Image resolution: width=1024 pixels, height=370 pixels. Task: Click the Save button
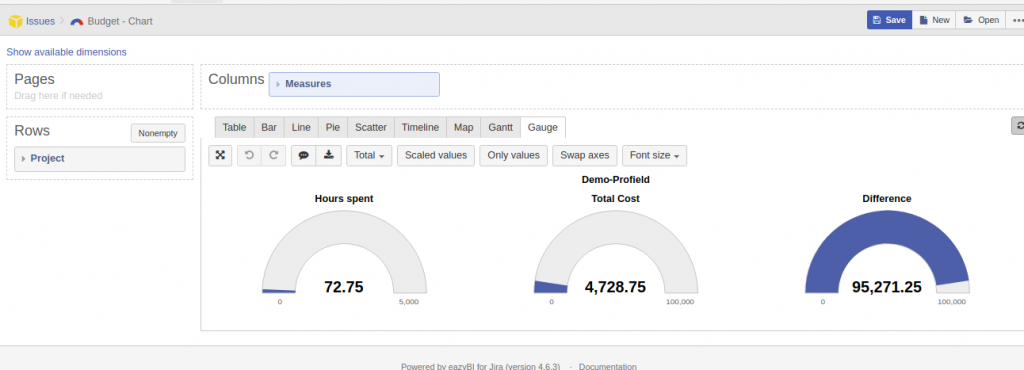[889, 20]
